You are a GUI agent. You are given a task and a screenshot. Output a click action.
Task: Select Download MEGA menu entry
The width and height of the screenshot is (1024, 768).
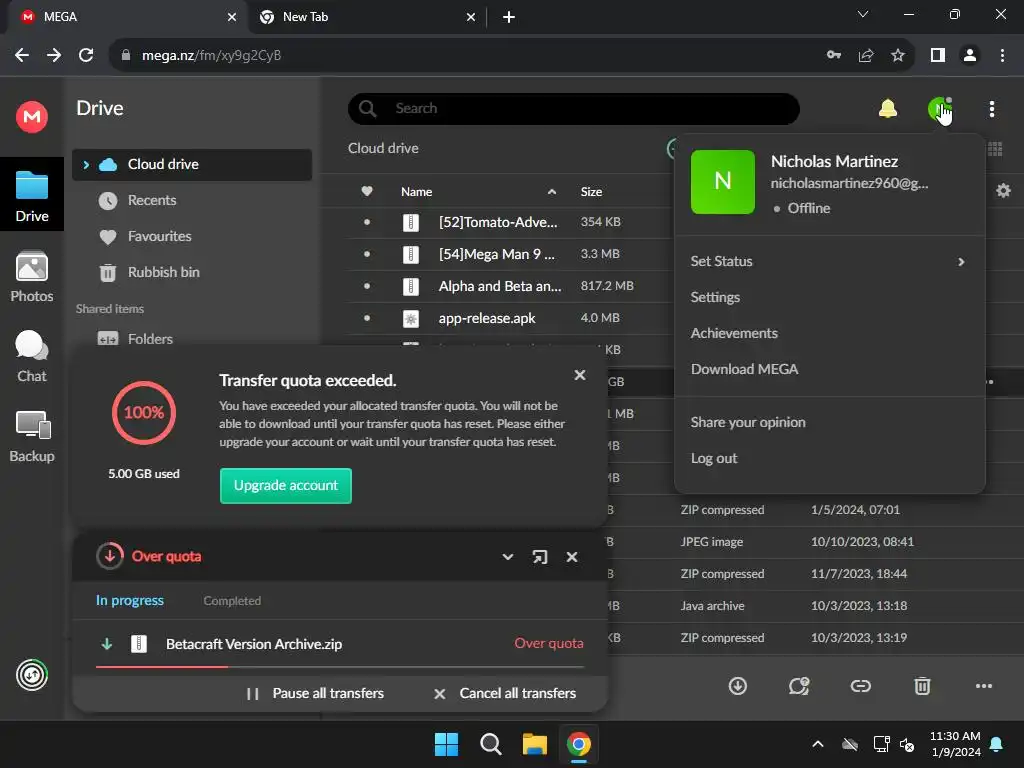click(744, 369)
